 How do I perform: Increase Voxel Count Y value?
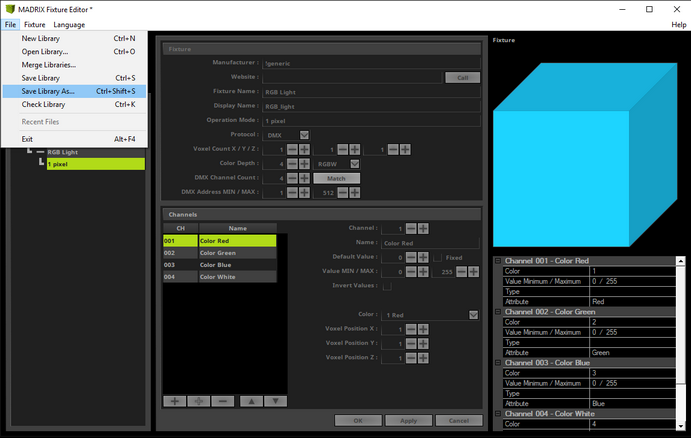[x=355, y=149]
